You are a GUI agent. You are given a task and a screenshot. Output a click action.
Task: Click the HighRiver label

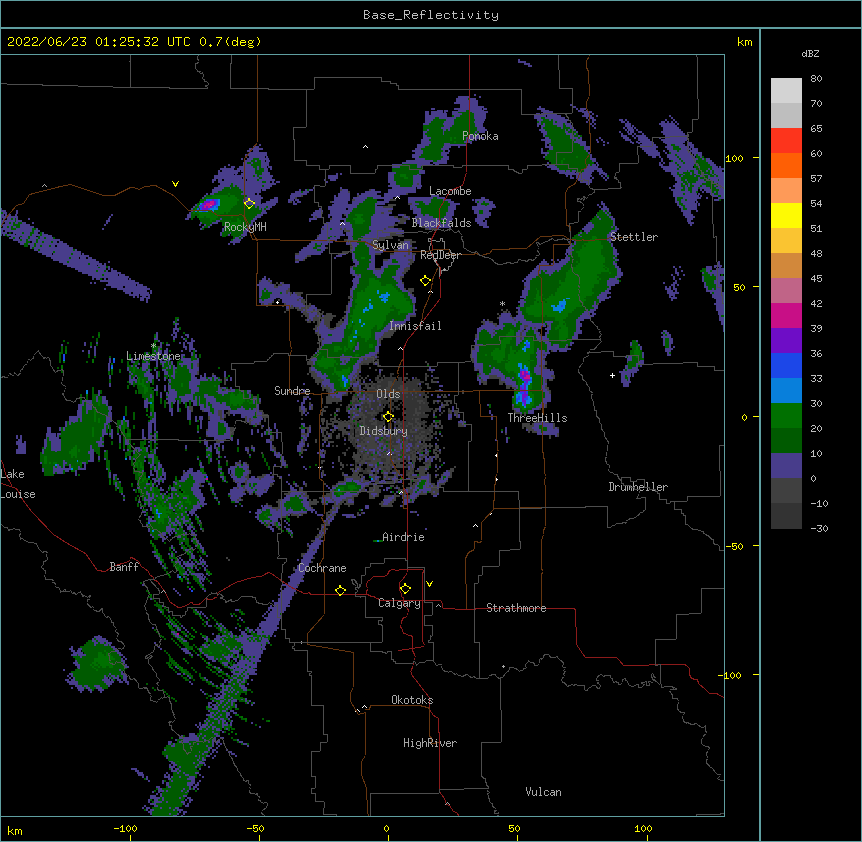pyautogui.click(x=430, y=743)
